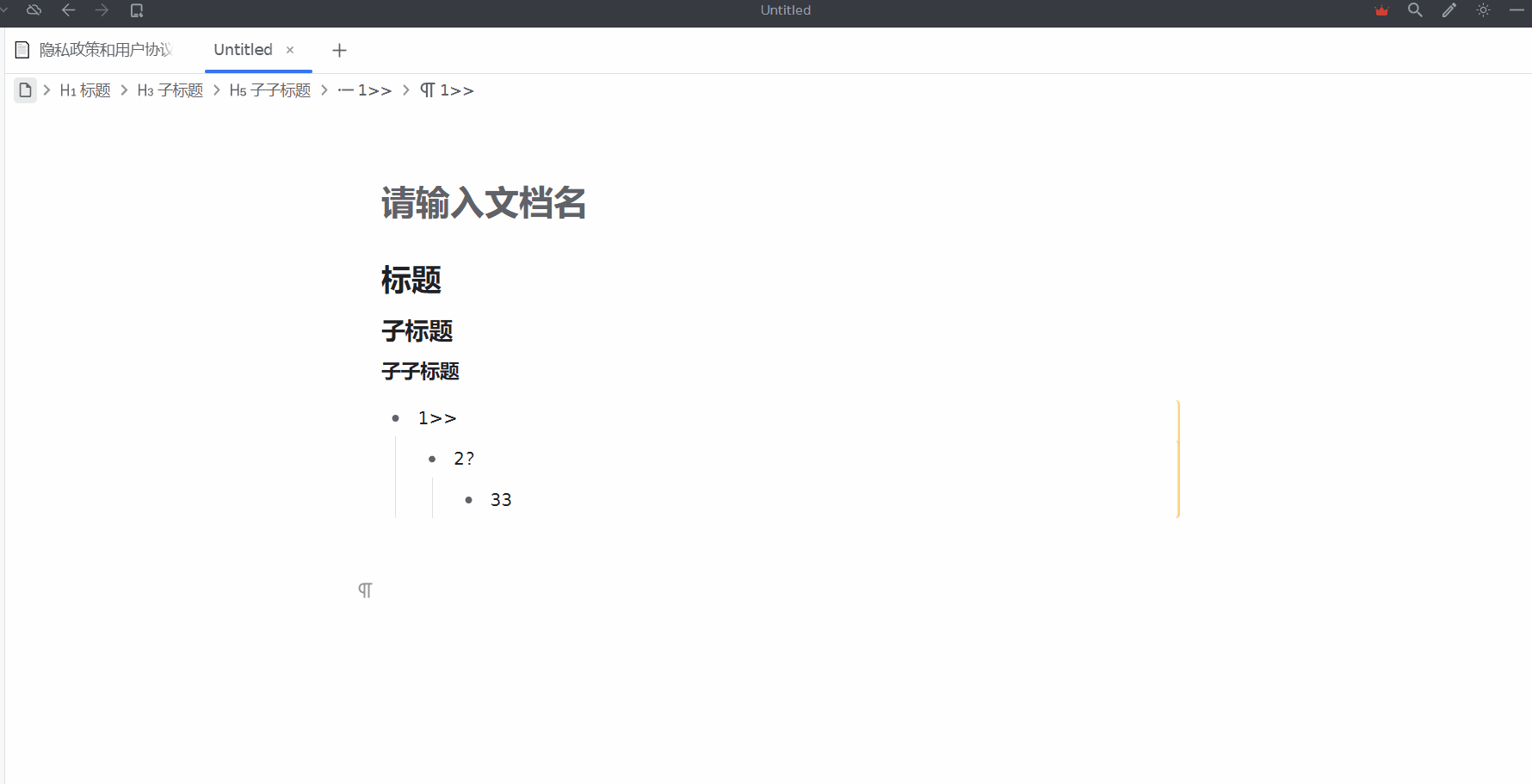Jump to H1 标题 in the breadcrumb
The width and height of the screenshot is (1532, 784).
tap(85, 90)
